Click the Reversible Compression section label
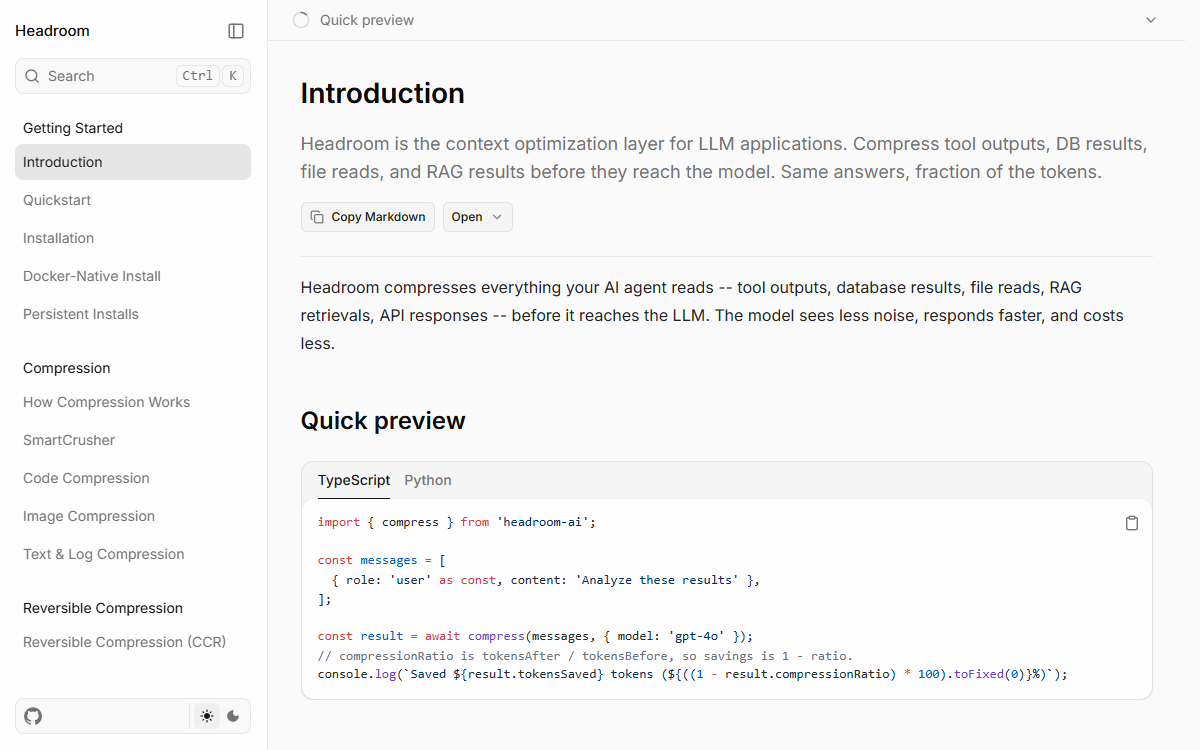The height and width of the screenshot is (750, 1200). [103, 608]
